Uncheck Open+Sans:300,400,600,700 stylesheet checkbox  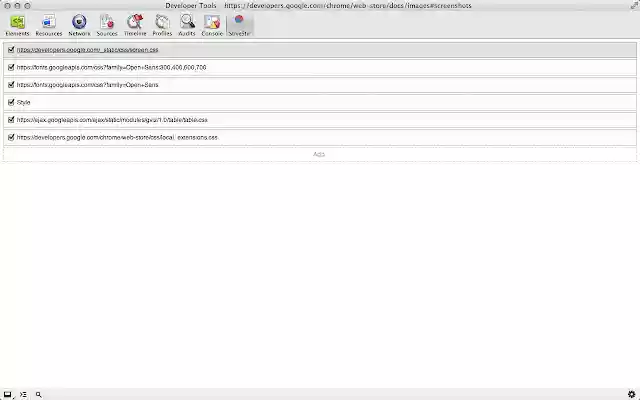coord(11,67)
